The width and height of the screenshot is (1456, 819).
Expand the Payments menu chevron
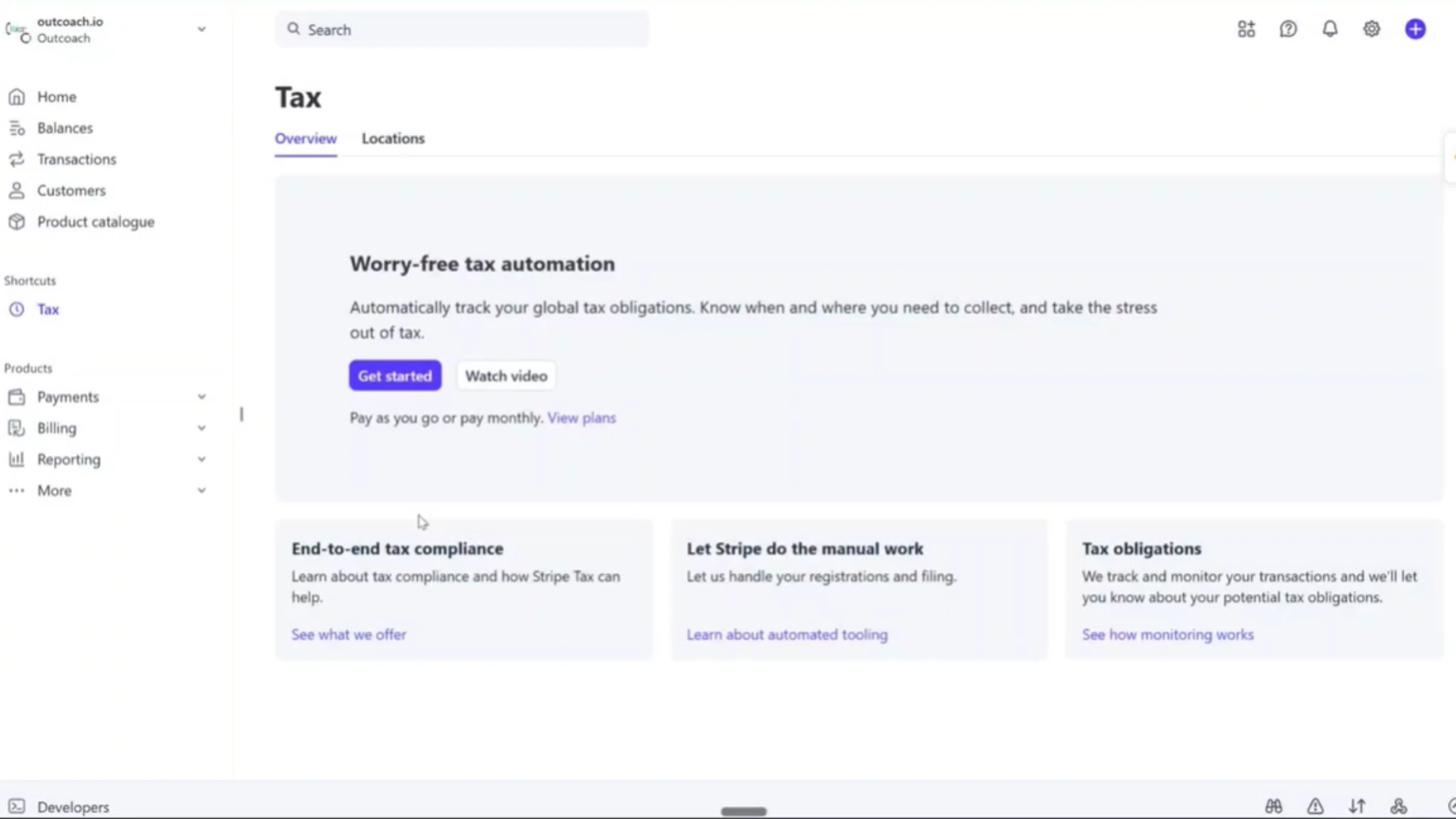pyautogui.click(x=202, y=397)
